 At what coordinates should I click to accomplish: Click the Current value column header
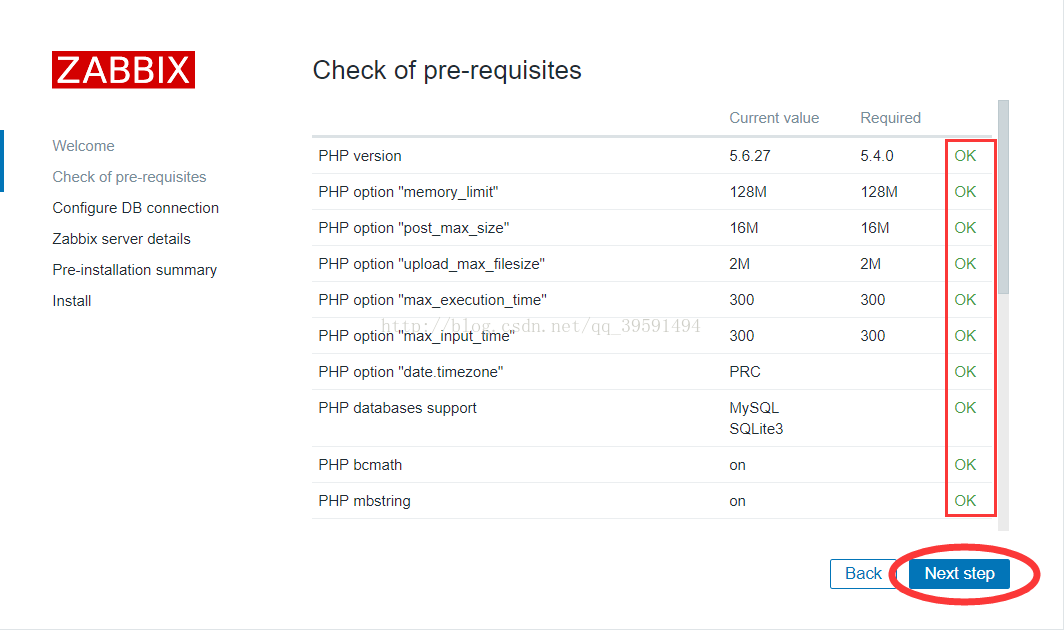(x=774, y=118)
